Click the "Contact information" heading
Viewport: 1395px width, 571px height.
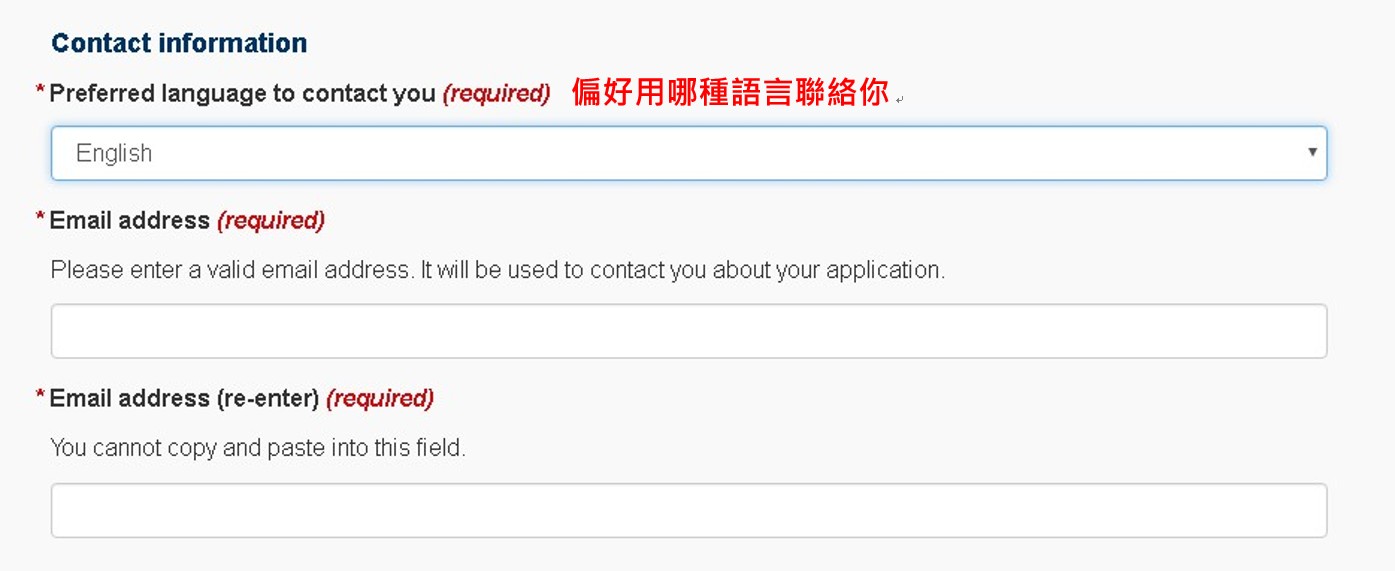179,43
